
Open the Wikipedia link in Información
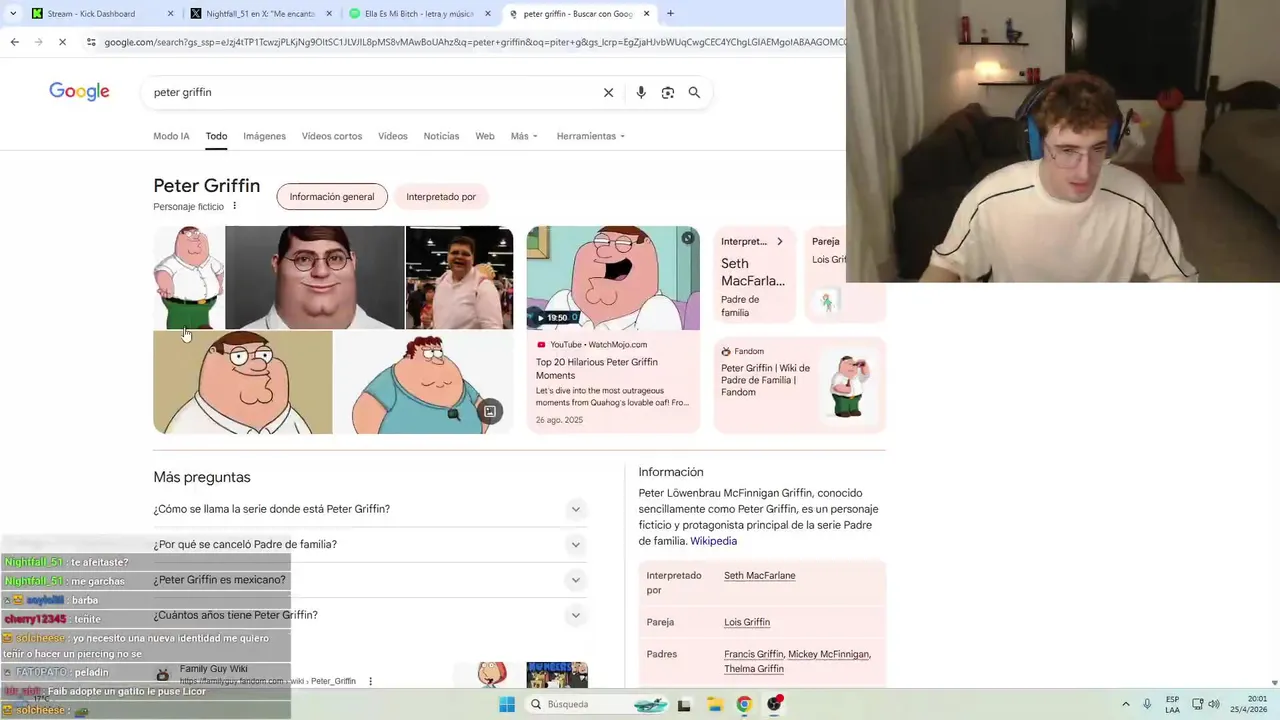click(713, 541)
